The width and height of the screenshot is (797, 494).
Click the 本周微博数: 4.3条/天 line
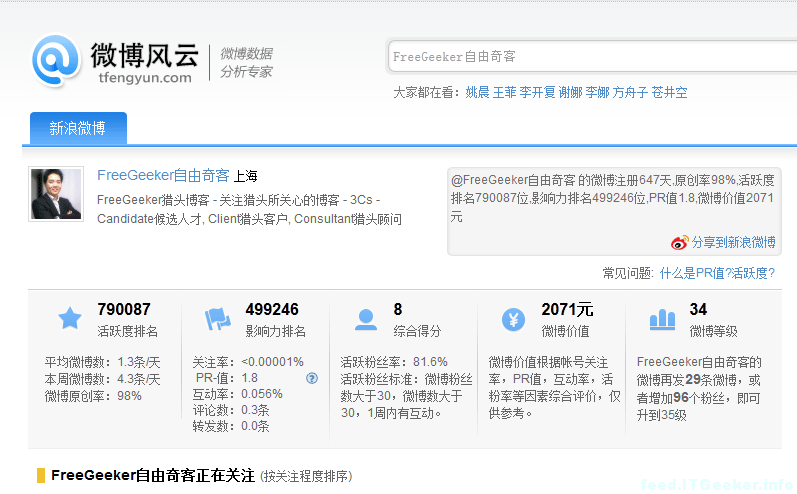click(102, 379)
